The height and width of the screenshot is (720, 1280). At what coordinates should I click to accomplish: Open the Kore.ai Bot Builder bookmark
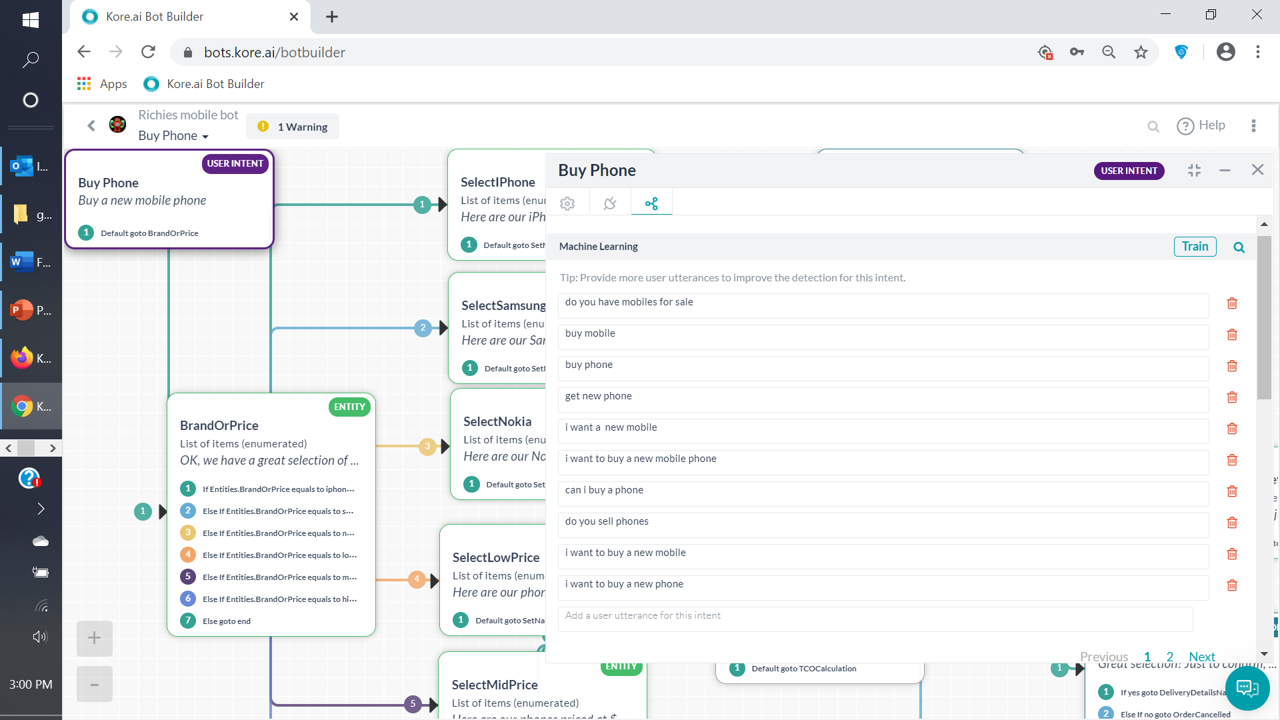click(204, 84)
